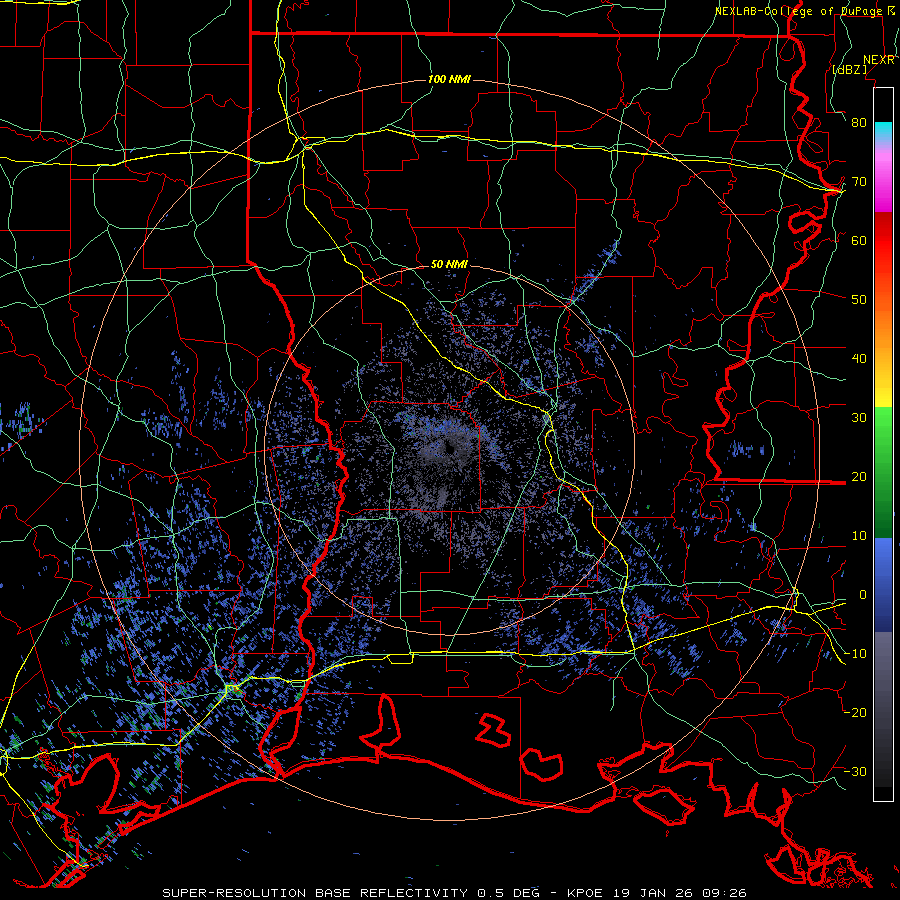
Task: Click the 60 dBZ scale value
Action: click(859, 240)
